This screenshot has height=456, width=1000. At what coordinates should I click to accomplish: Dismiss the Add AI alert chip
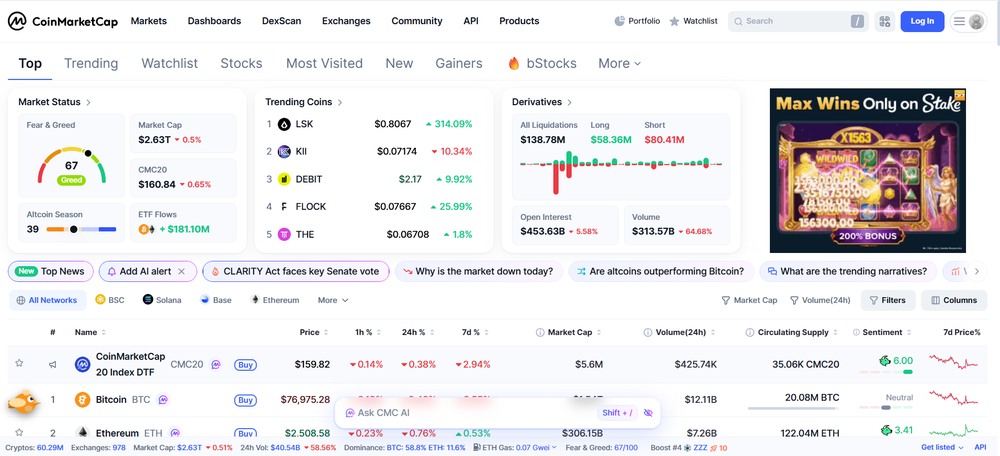tap(181, 271)
